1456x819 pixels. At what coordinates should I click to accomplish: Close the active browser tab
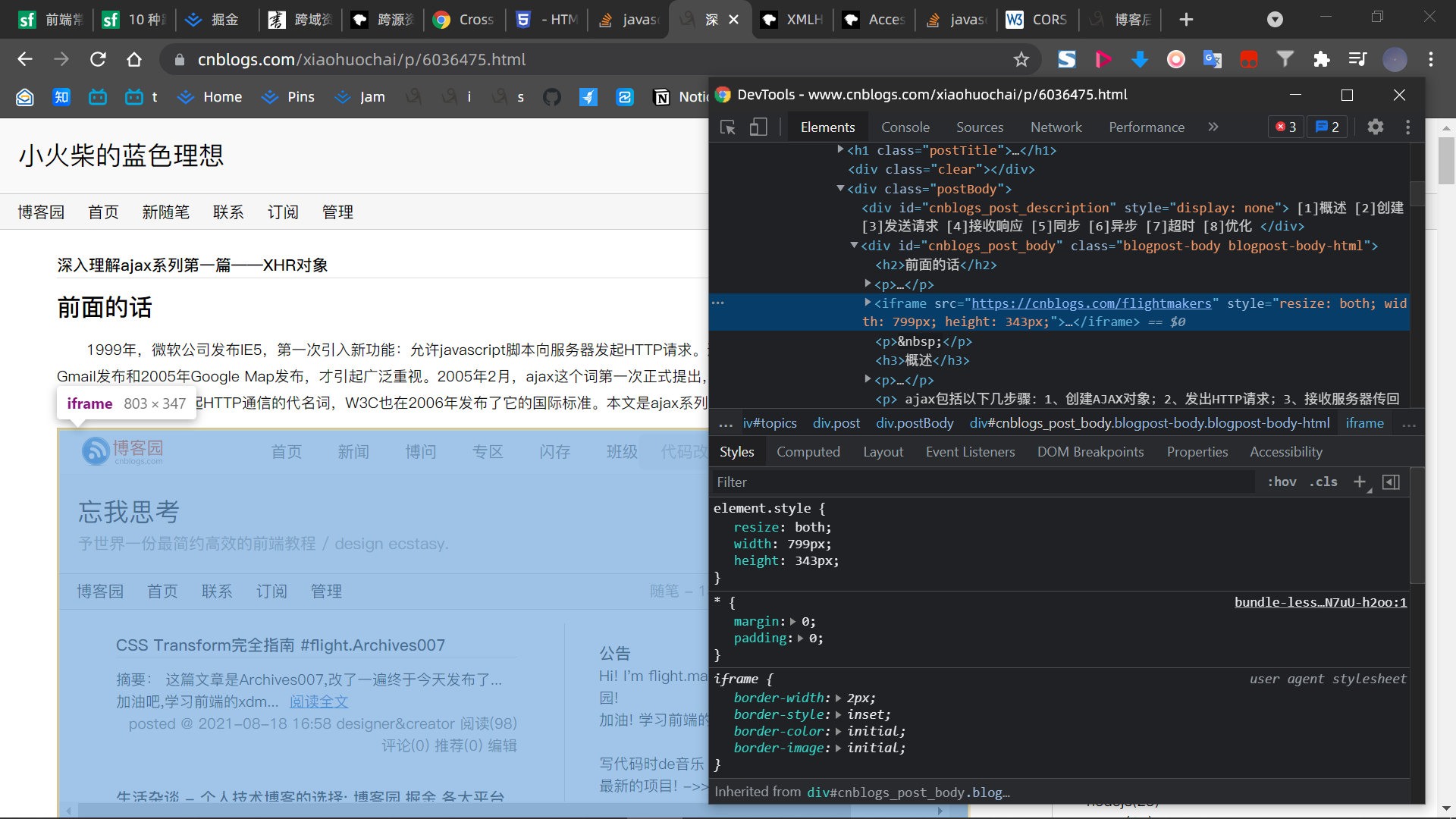click(x=734, y=20)
